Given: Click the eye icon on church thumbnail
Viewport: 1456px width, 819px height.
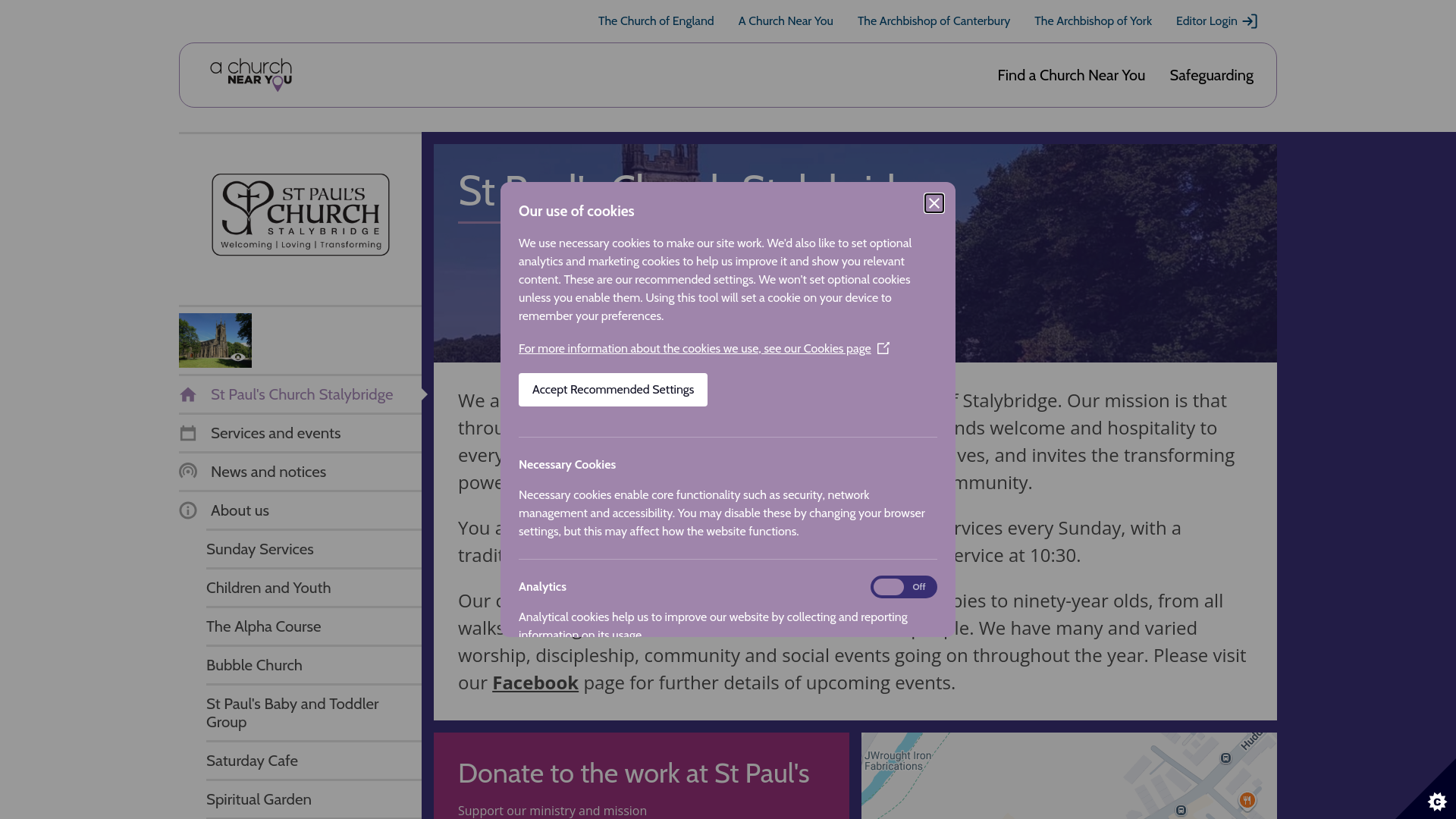Looking at the screenshot, I should pos(238,357).
